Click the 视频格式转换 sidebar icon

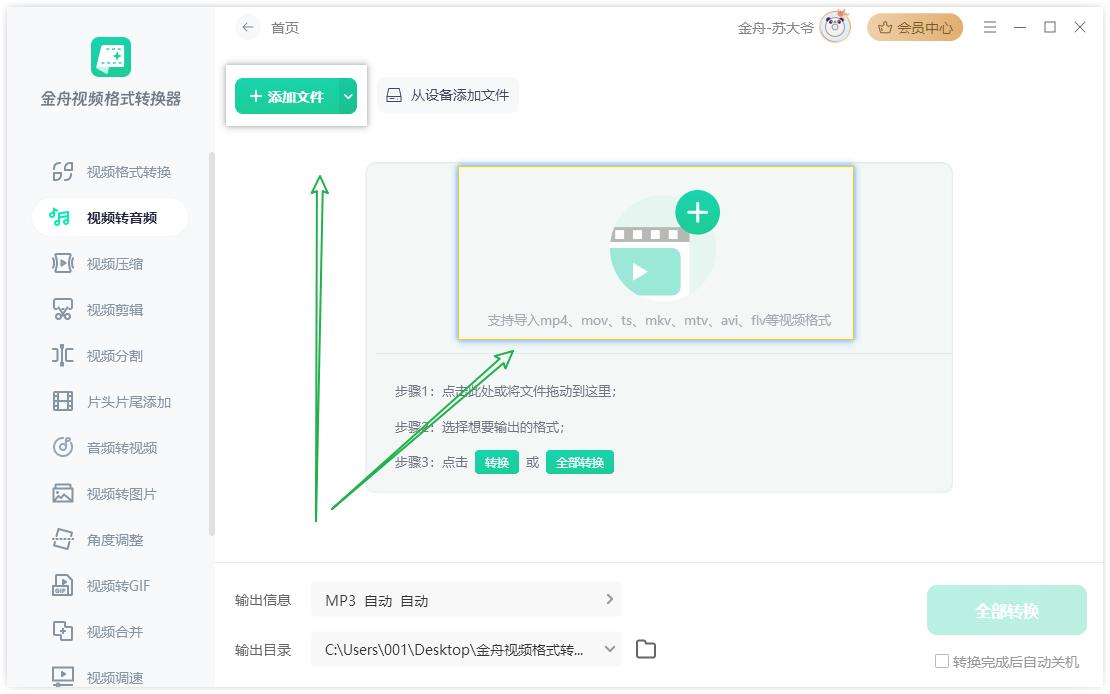(63, 172)
